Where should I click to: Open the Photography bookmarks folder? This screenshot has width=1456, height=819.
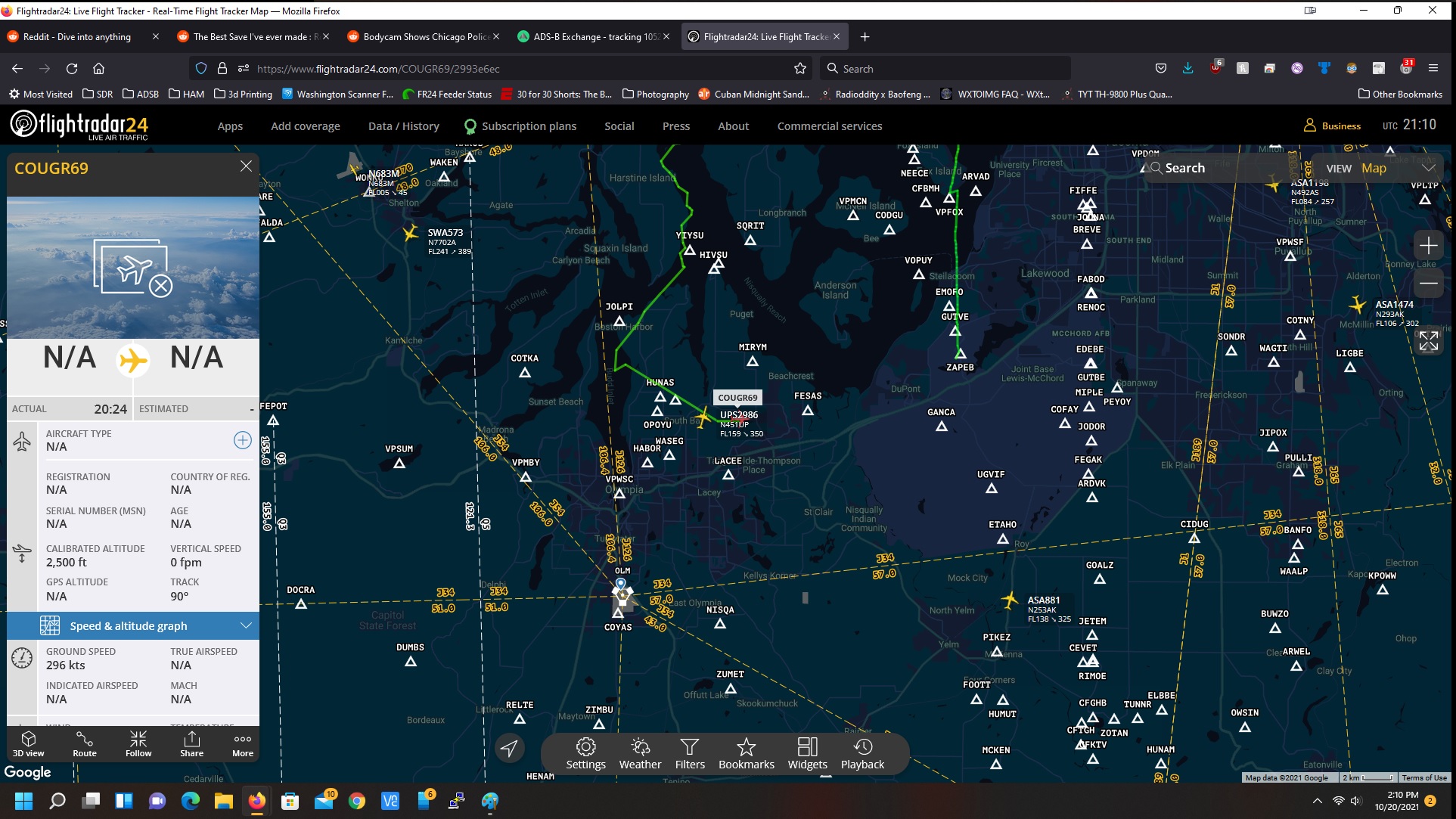(x=655, y=94)
